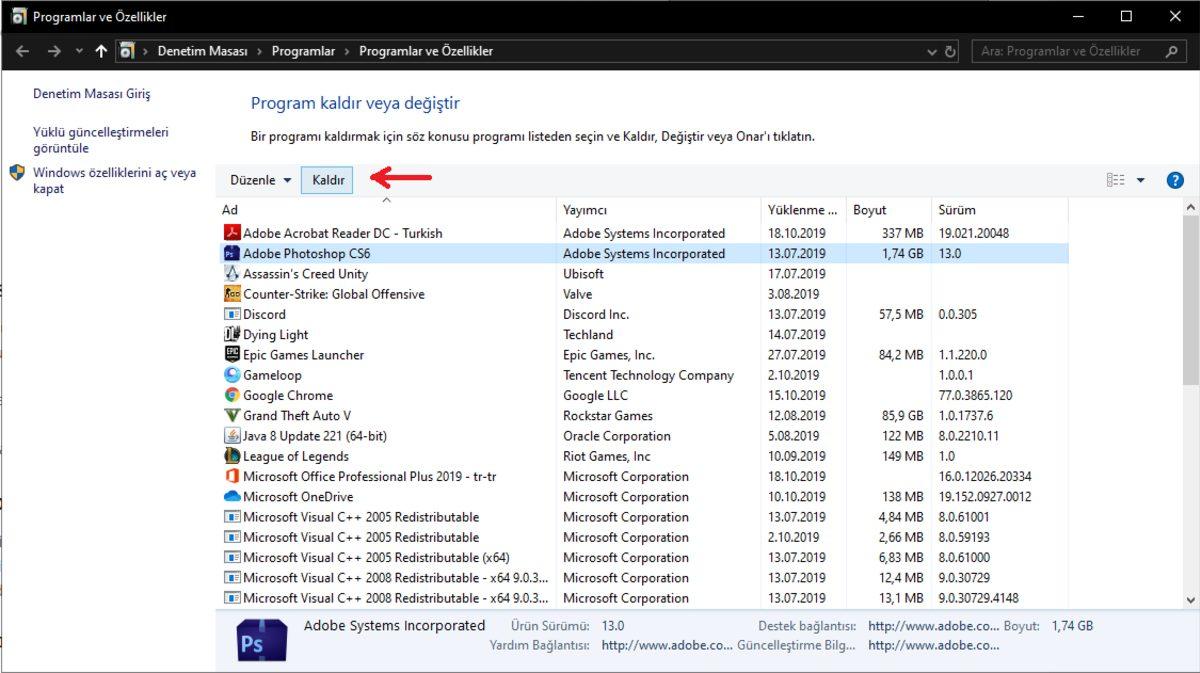Open Denetim Masası Giriş link
1200x673 pixels.
[91, 94]
